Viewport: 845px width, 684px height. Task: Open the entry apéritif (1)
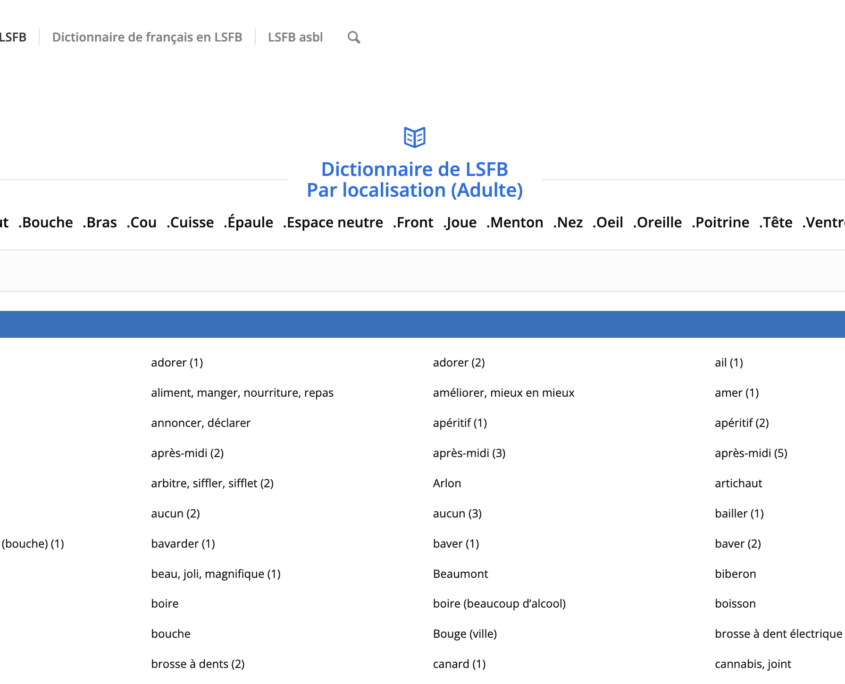coord(460,423)
